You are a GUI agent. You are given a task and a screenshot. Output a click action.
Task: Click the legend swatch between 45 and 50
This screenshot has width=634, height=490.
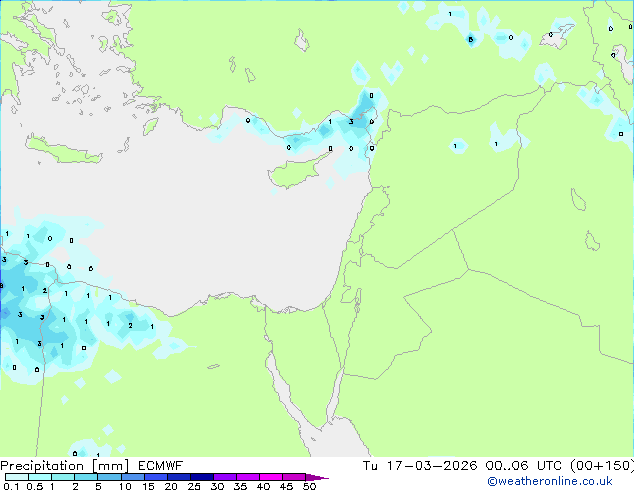[x=294, y=477]
